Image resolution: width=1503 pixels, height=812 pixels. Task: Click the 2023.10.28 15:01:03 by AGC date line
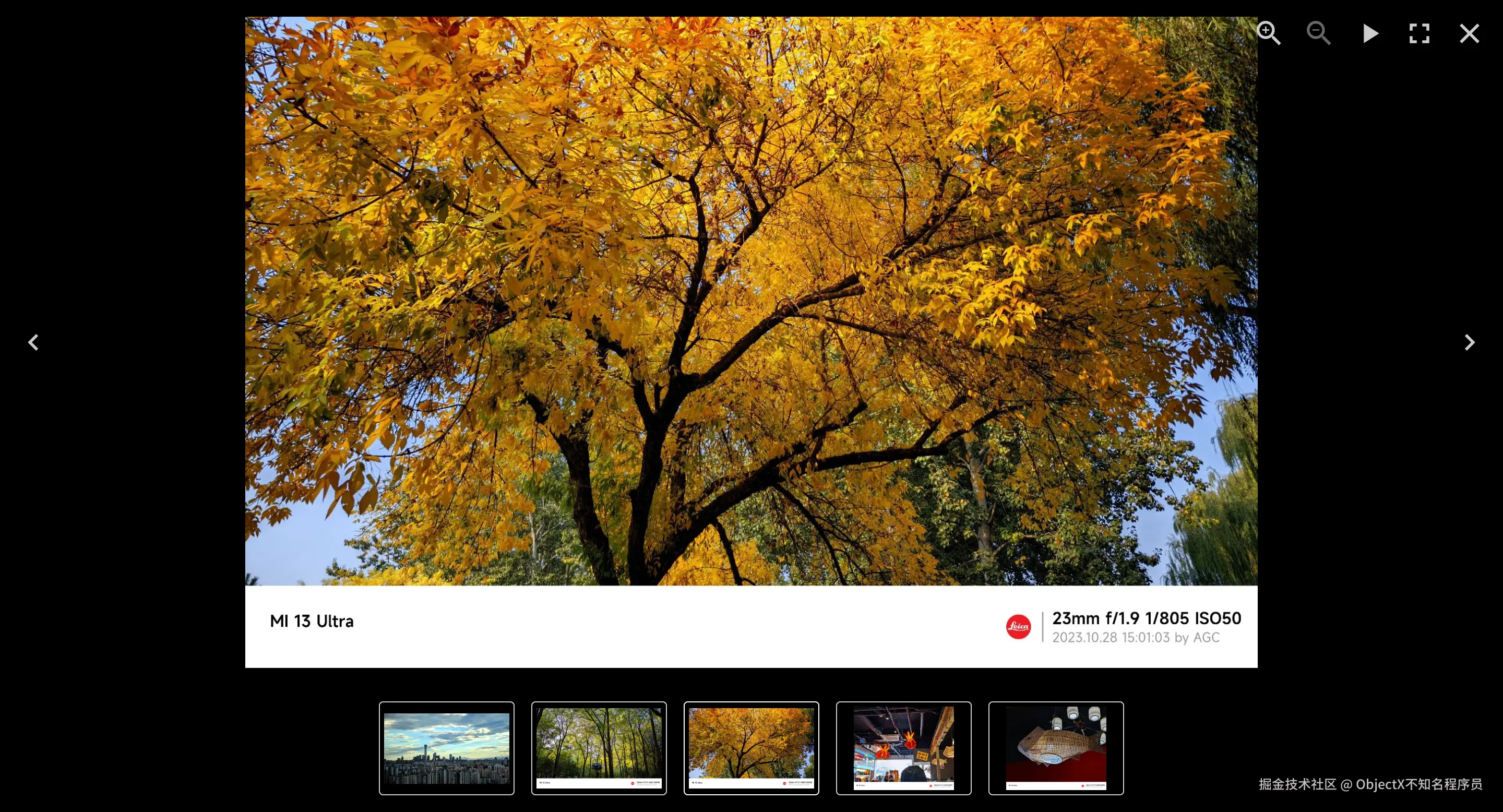coord(1136,638)
